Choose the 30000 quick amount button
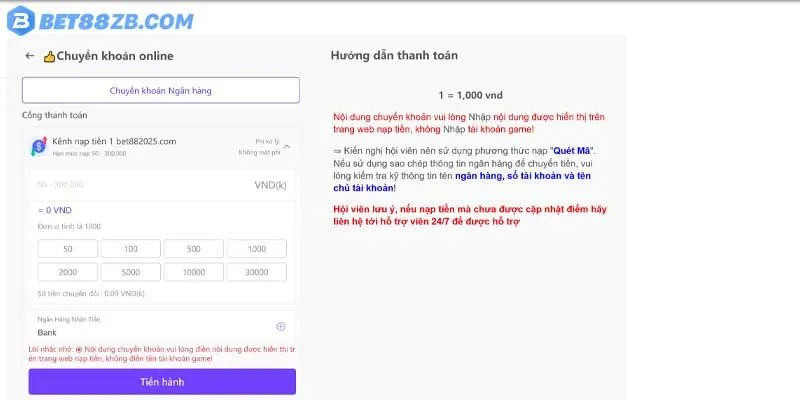 pos(257,272)
